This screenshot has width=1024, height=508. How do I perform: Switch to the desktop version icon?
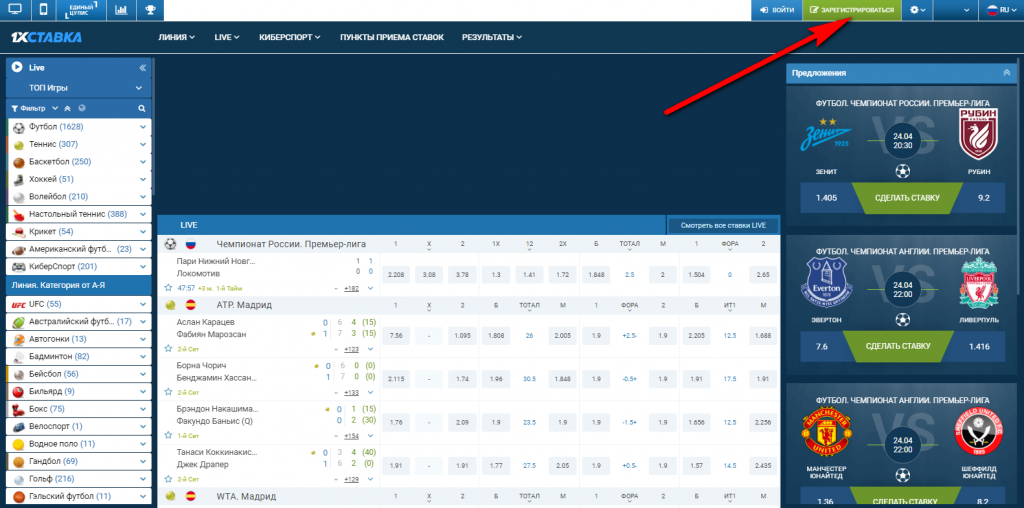pos(14,10)
